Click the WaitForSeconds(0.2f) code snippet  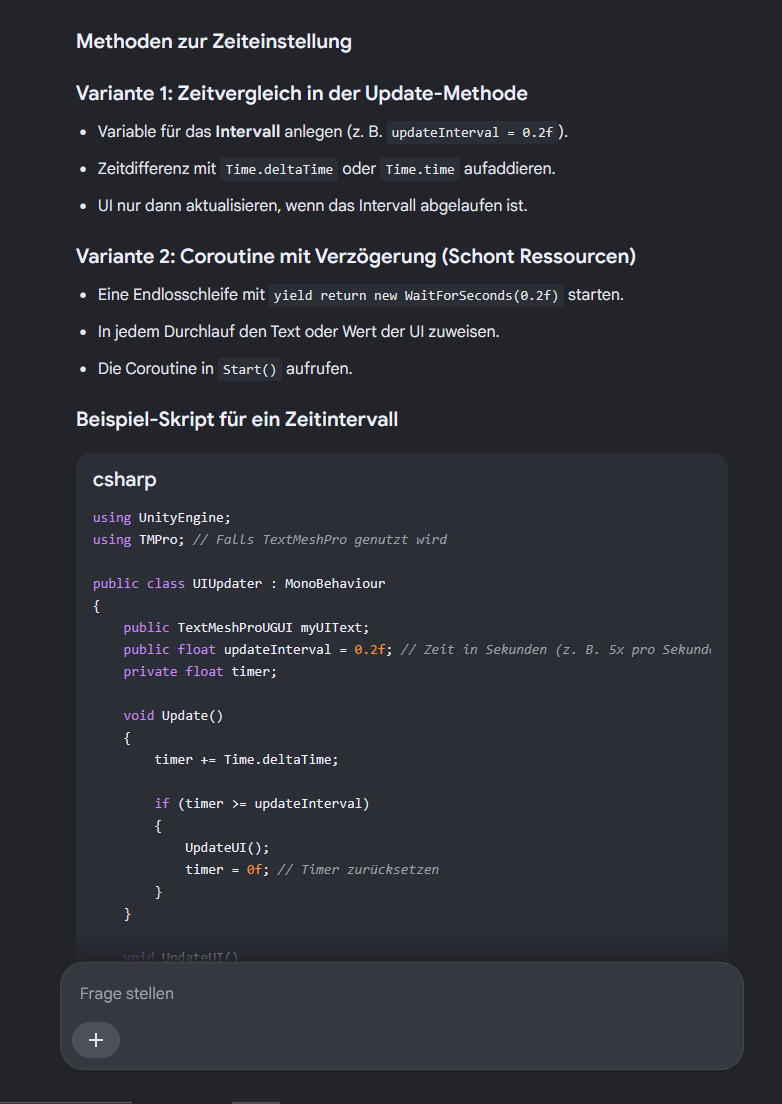(x=417, y=295)
